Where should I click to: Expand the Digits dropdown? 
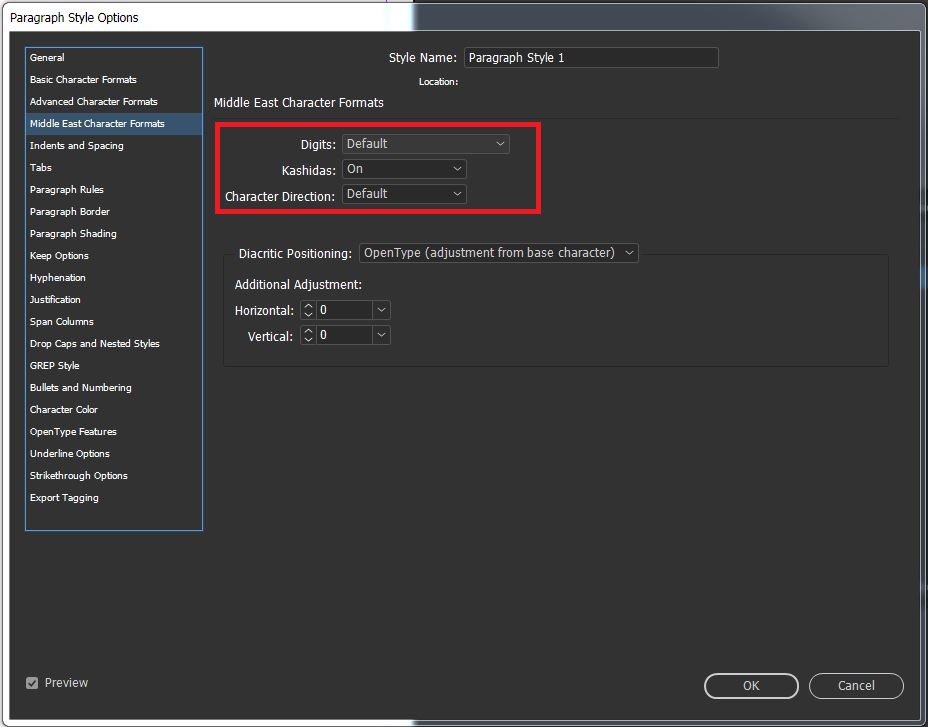pyautogui.click(x=426, y=144)
